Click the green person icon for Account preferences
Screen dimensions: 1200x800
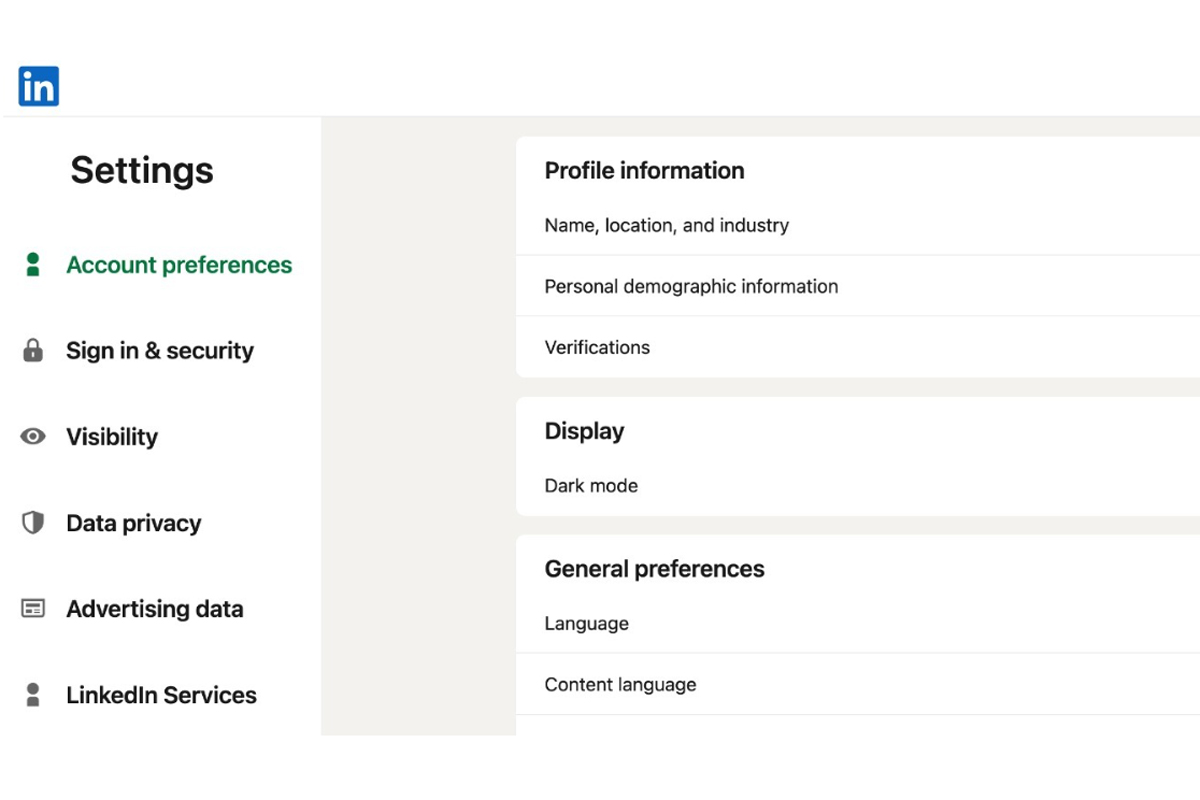click(x=33, y=265)
